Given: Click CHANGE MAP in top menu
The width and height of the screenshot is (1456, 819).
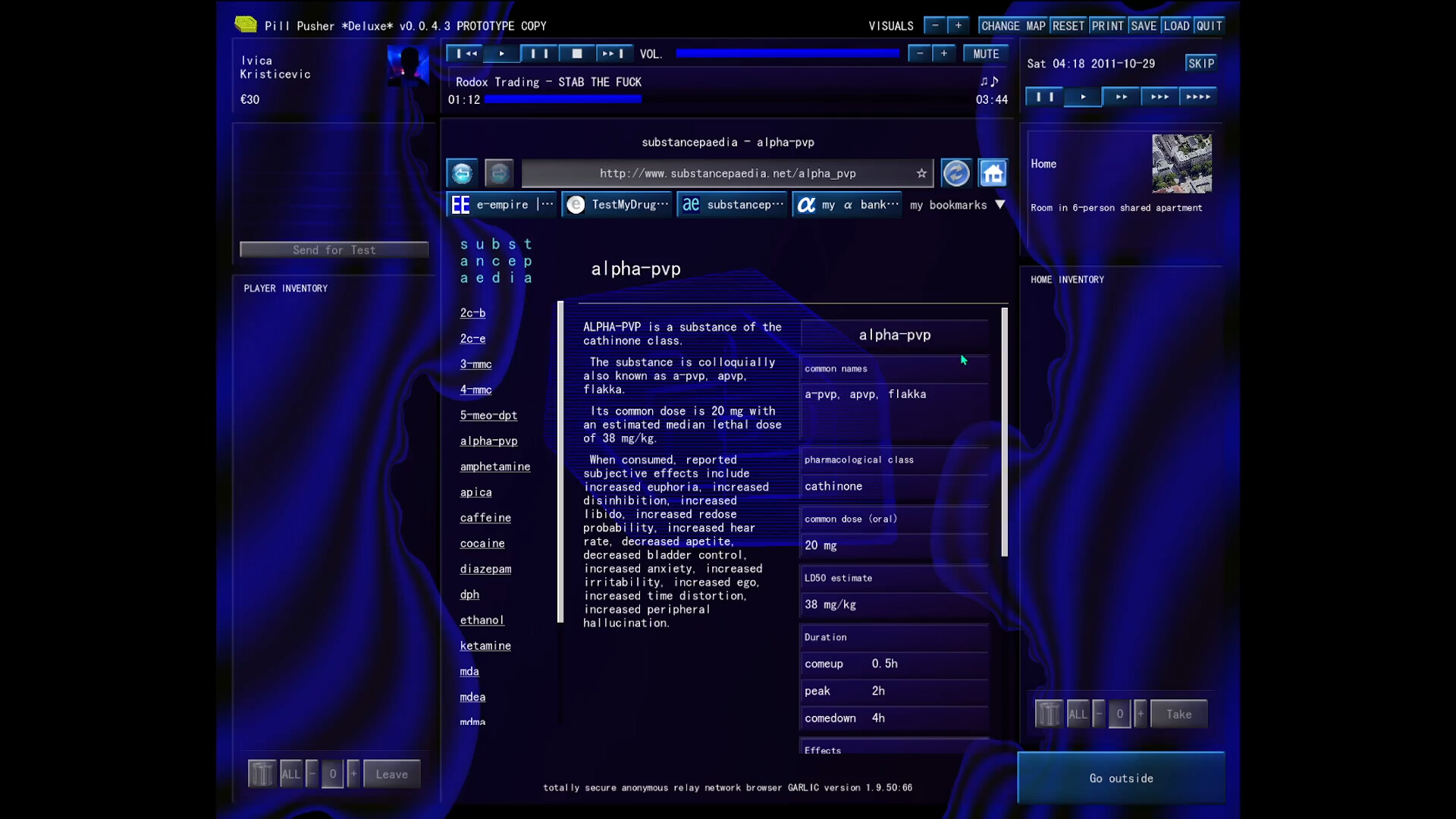Looking at the screenshot, I should 1013,26.
